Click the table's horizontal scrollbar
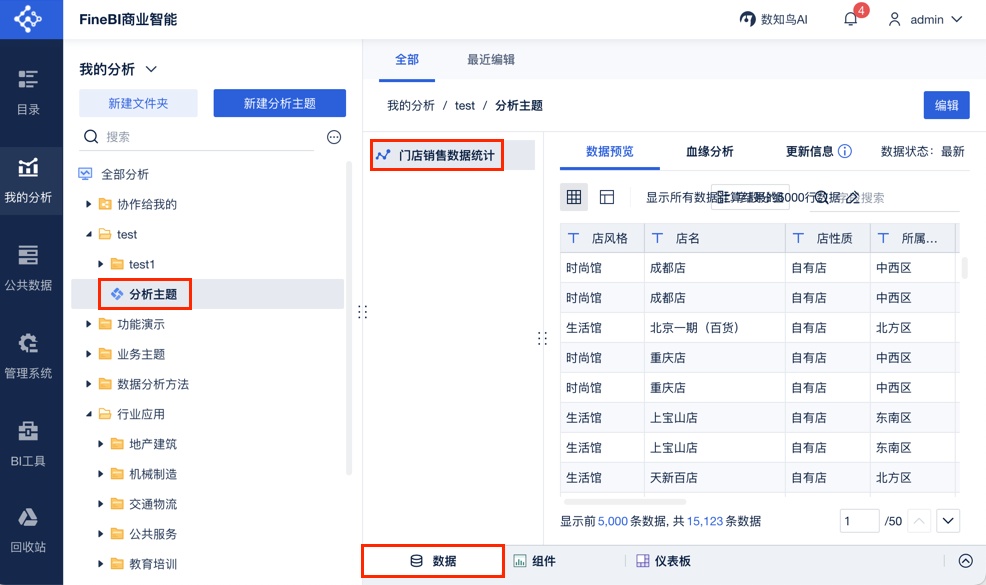Image resolution: width=986 pixels, height=585 pixels. pyautogui.click(x=625, y=502)
